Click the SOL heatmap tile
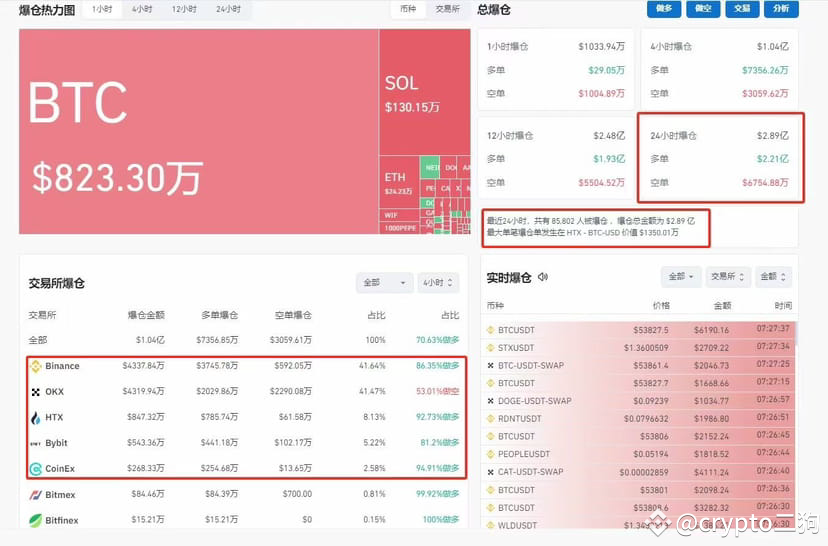The height and width of the screenshot is (546, 828). (x=425, y=92)
